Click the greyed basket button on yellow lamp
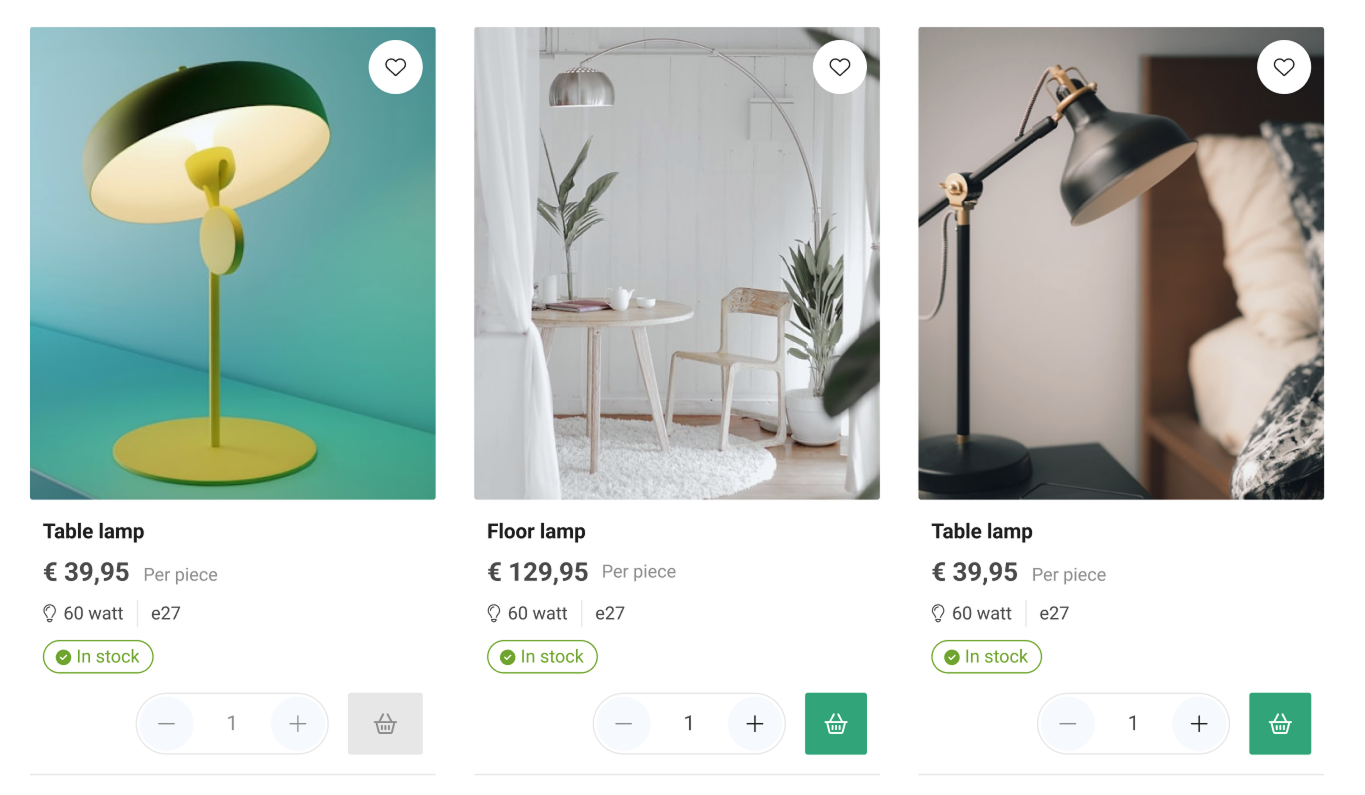Screen dimensions: 1365x795 point(385,723)
